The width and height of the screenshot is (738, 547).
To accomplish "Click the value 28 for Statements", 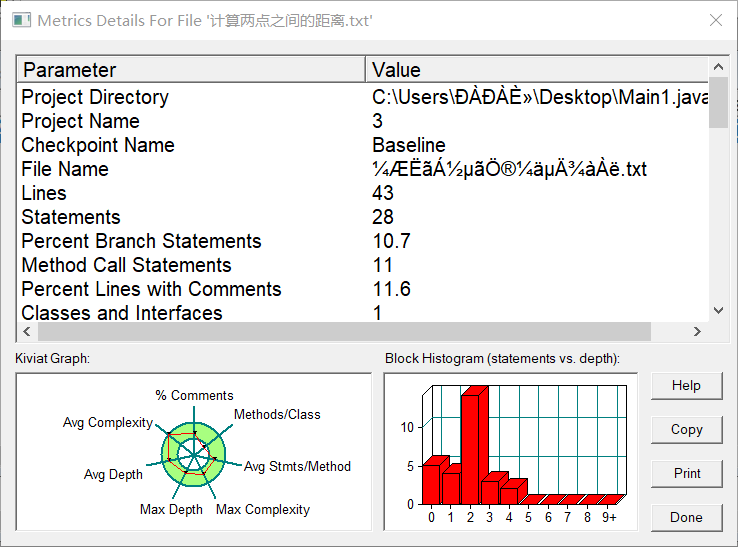I will pos(383,217).
